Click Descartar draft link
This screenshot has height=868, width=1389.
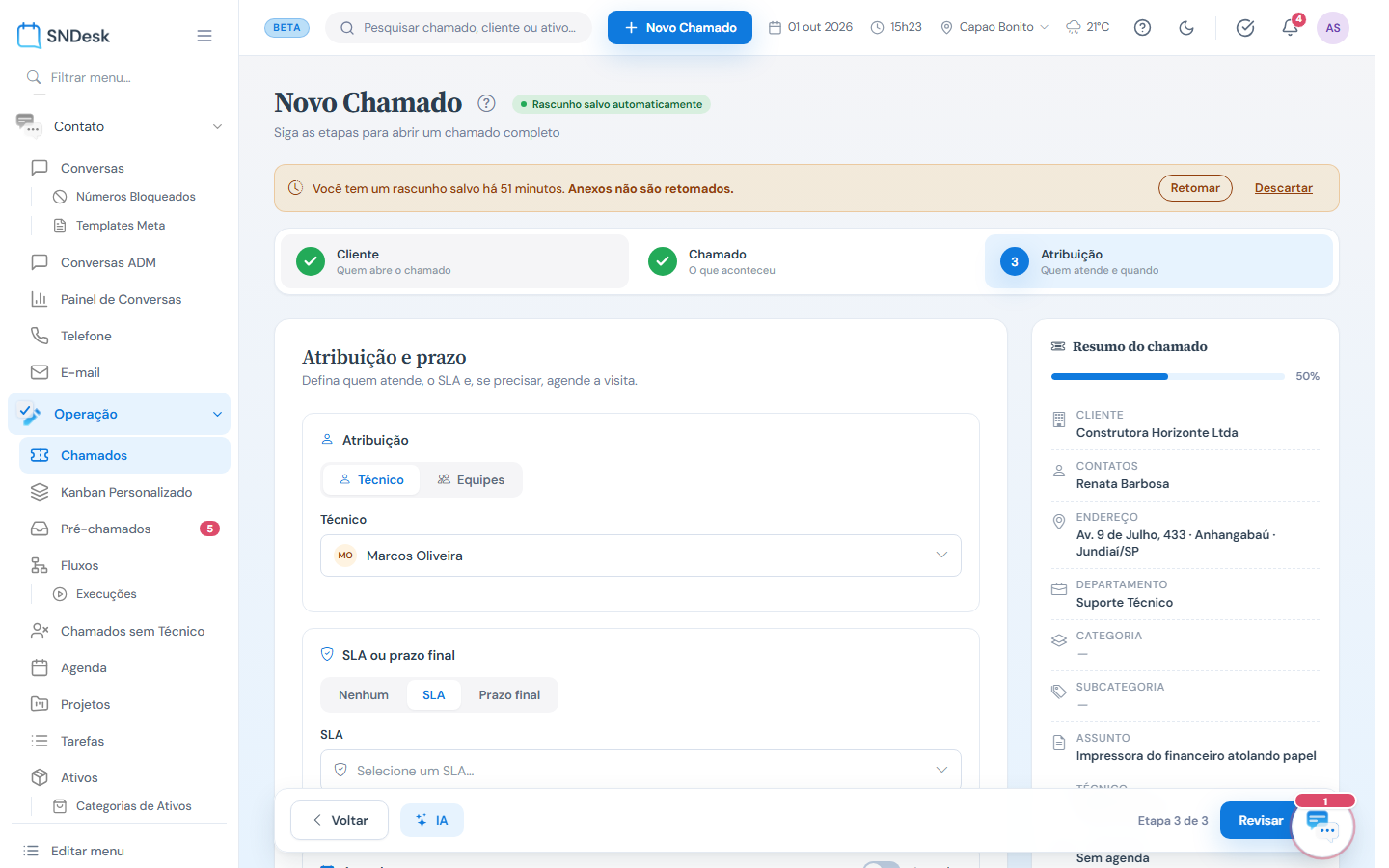(x=1283, y=188)
